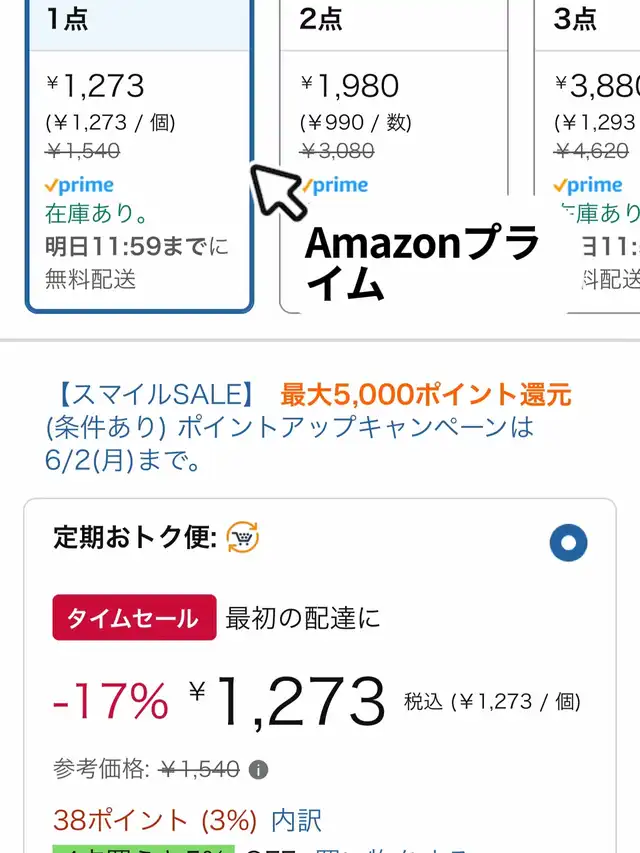
Task: Click the orange 最大5,000ポイント還元 text
Action: point(426,394)
